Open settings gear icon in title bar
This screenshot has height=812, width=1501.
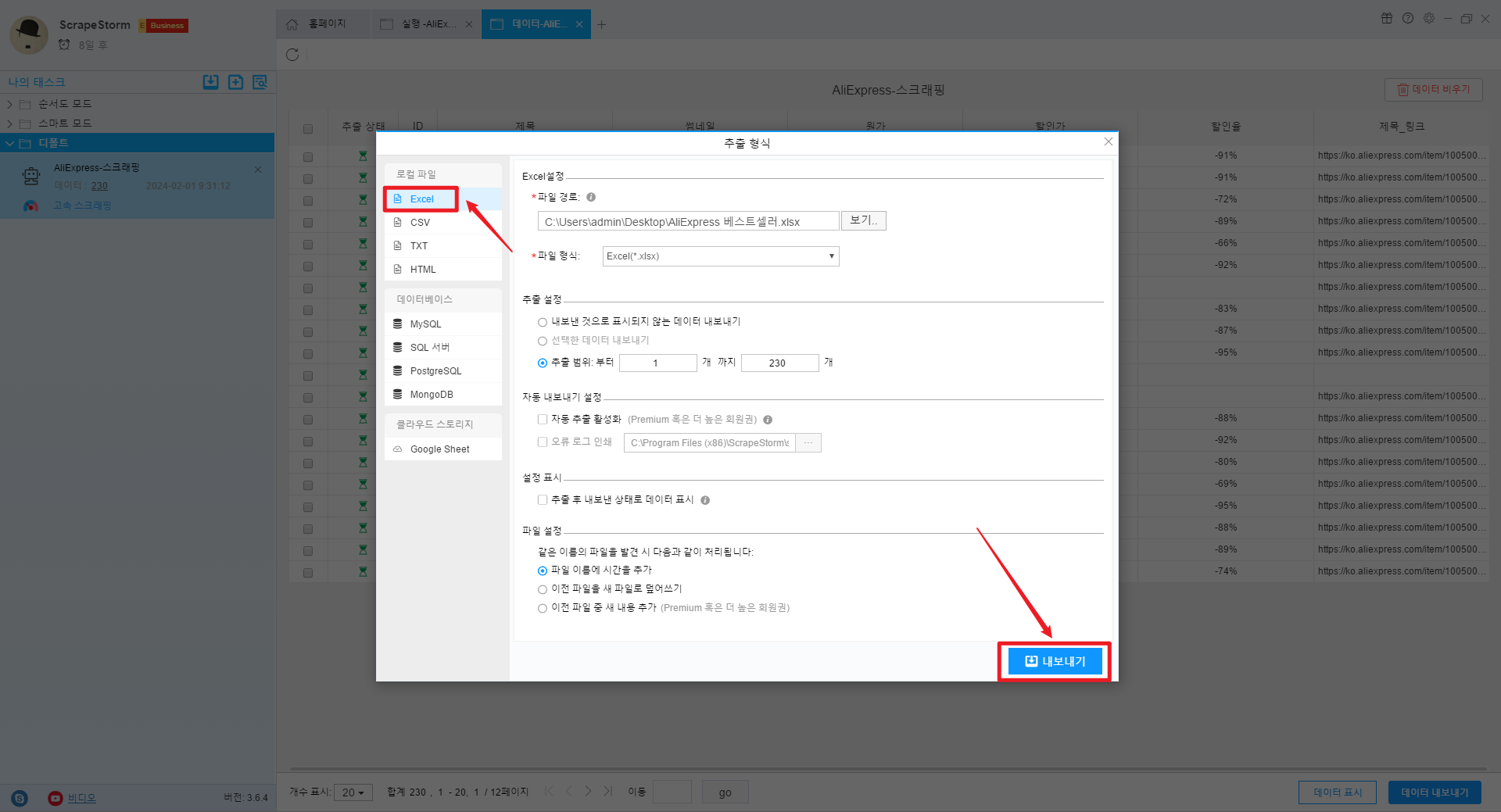[x=1429, y=18]
